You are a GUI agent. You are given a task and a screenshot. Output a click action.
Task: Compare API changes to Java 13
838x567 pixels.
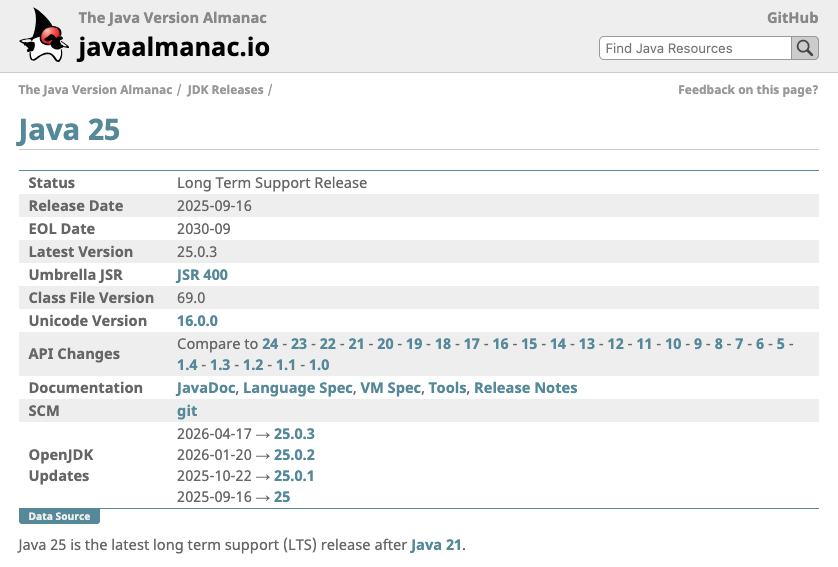pyautogui.click(x=587, y=344)
